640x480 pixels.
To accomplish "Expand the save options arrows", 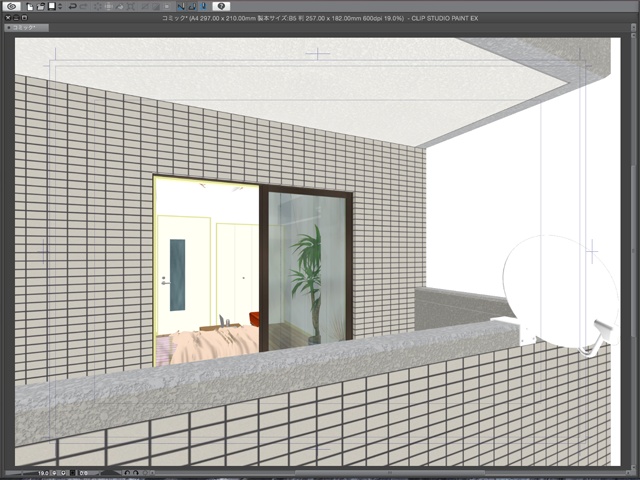I will coord(60,7).
